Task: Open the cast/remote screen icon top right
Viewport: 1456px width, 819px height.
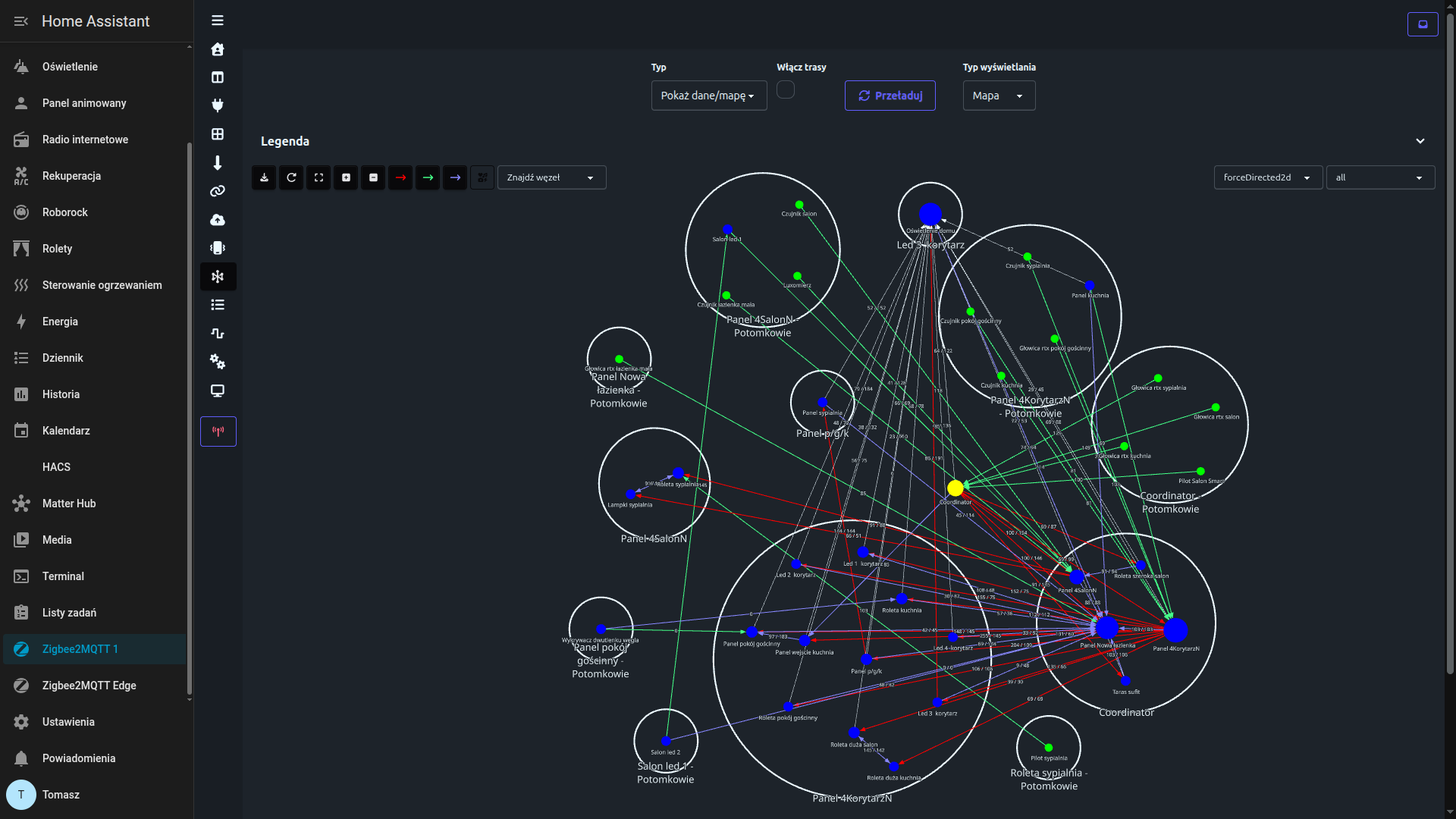Action: tap(1423, 24)
